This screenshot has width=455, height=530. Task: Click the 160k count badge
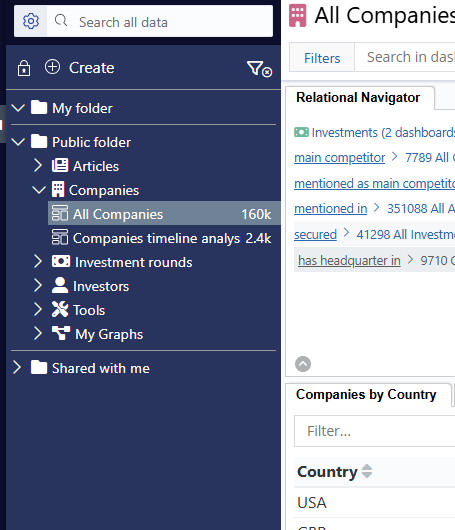256,214
